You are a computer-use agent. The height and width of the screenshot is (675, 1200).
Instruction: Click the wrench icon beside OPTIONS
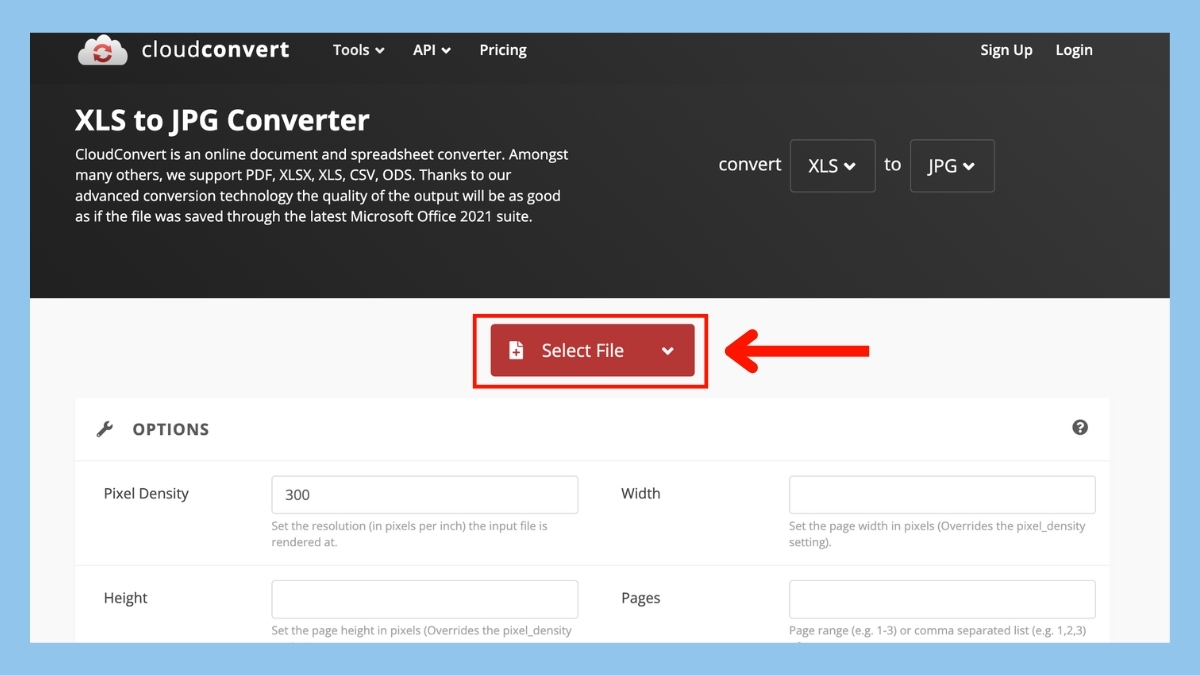104,429
